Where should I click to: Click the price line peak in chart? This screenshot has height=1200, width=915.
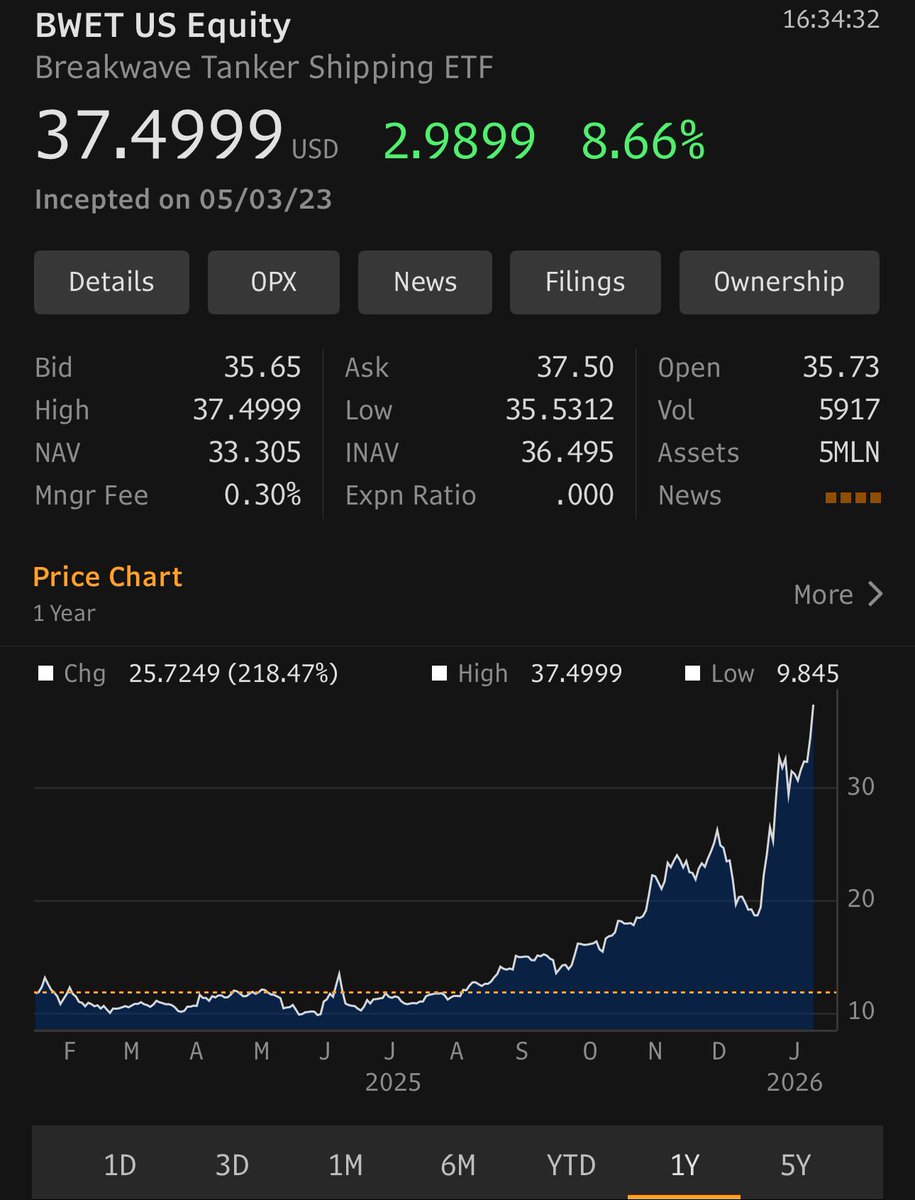813,707
